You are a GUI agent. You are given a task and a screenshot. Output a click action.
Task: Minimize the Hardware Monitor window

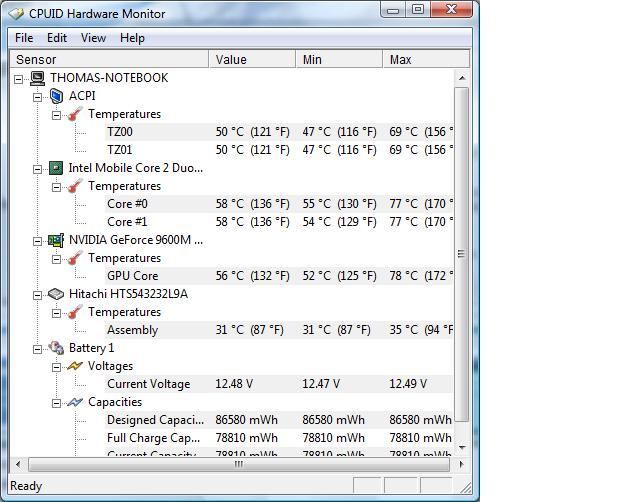[x=393, y=10]
